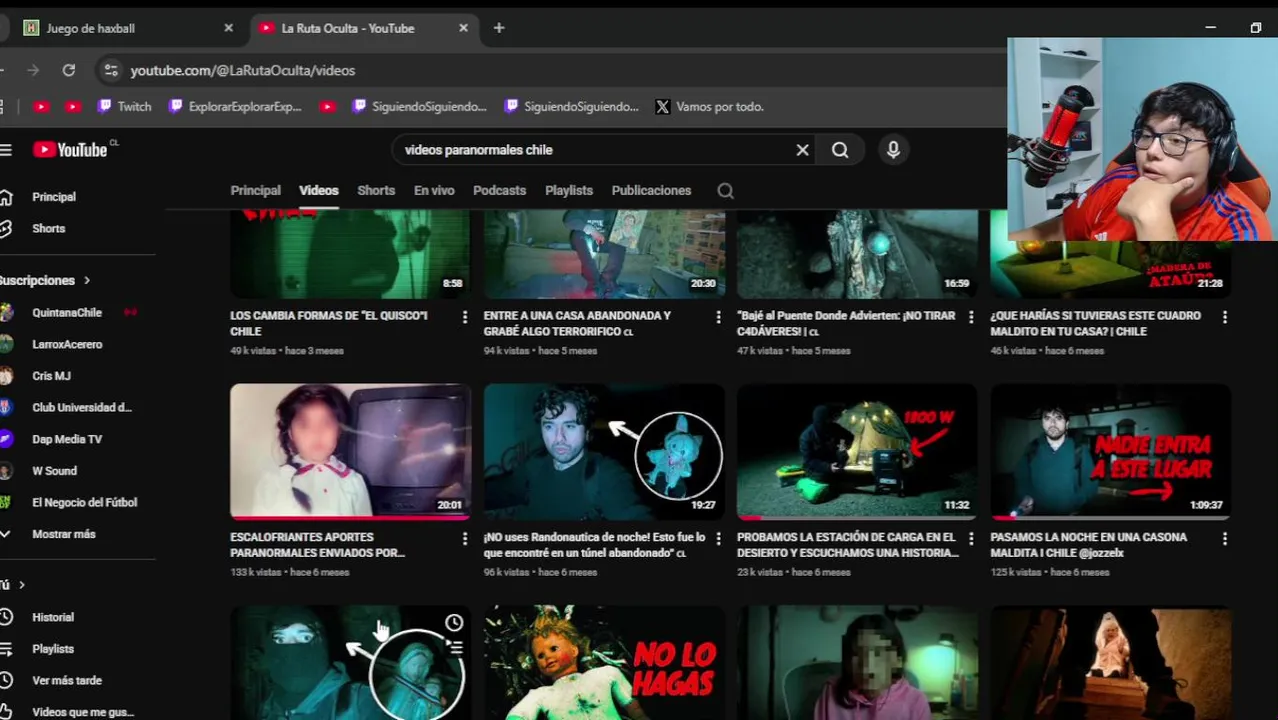Play NADIE ENTRA A ESTE LUGAR thumbnail

click(1110, 451)
